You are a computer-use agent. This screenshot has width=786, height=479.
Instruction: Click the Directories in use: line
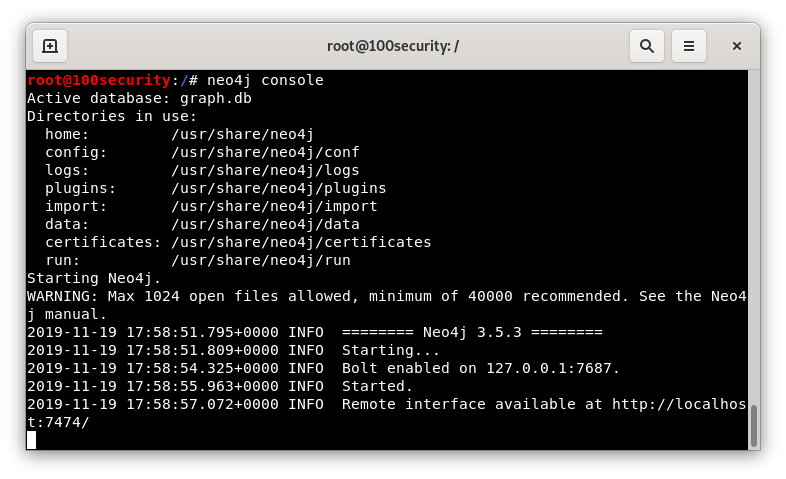coord(112,116)
